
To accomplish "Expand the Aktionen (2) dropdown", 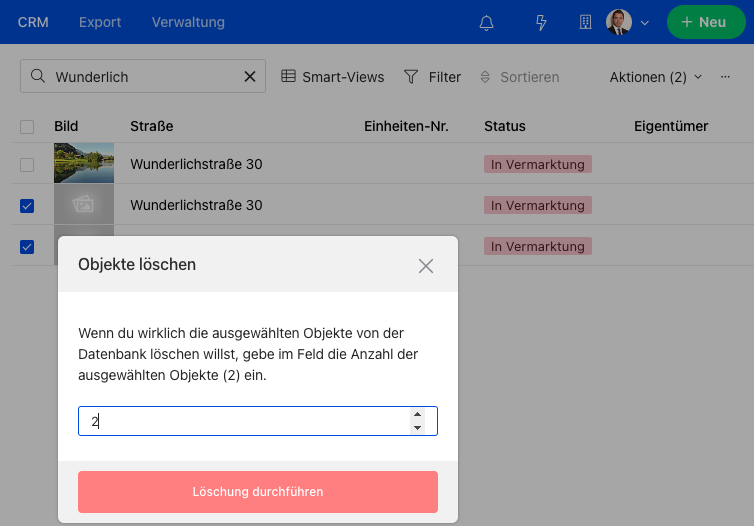I will point(656,77).
